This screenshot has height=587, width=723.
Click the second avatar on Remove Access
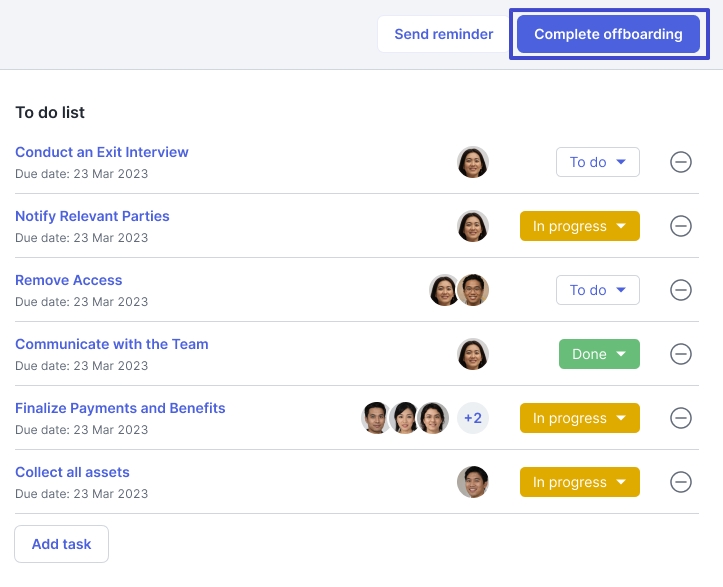[473, 290]
